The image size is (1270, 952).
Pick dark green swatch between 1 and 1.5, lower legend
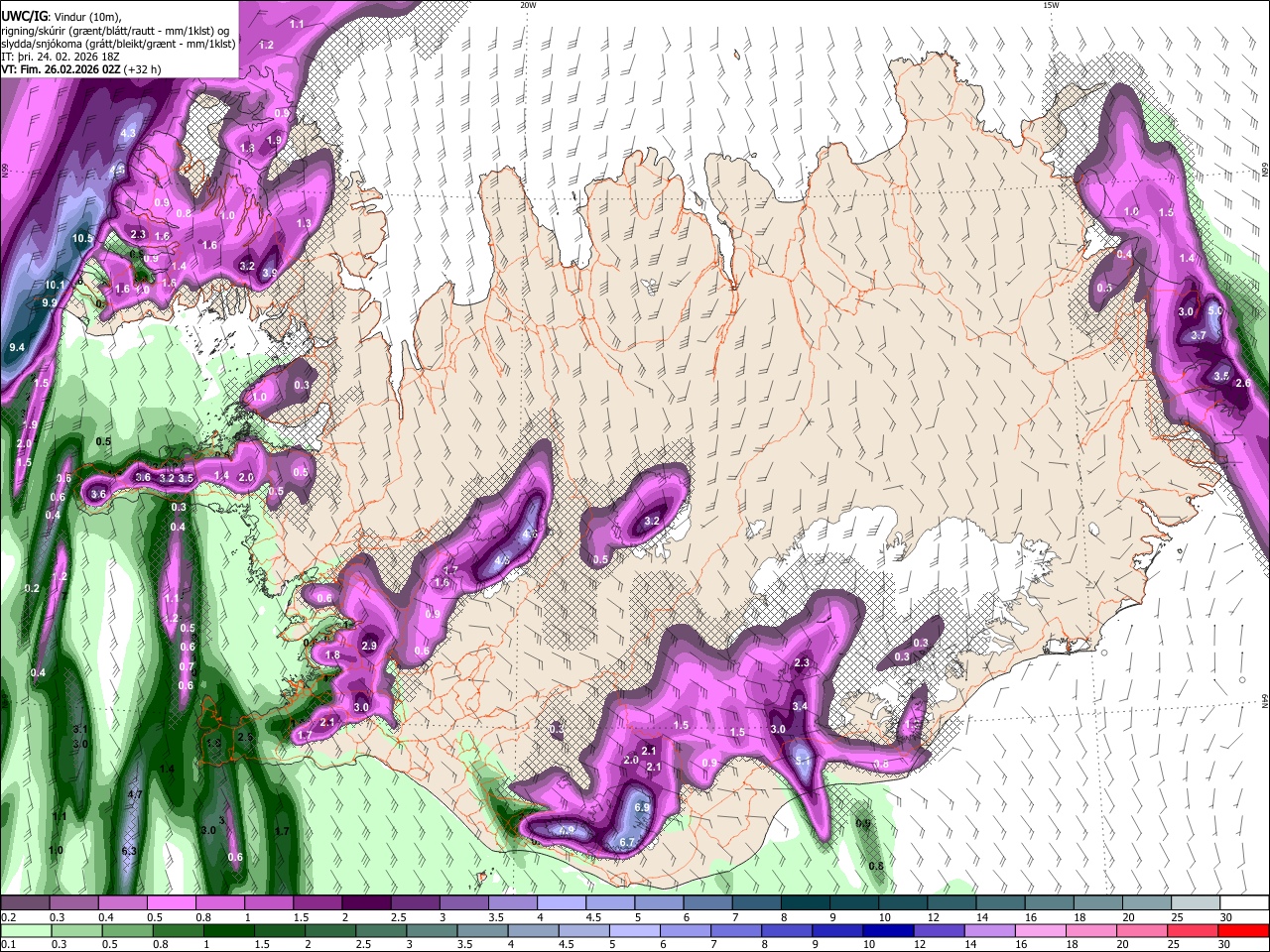[x=228, y=930]
